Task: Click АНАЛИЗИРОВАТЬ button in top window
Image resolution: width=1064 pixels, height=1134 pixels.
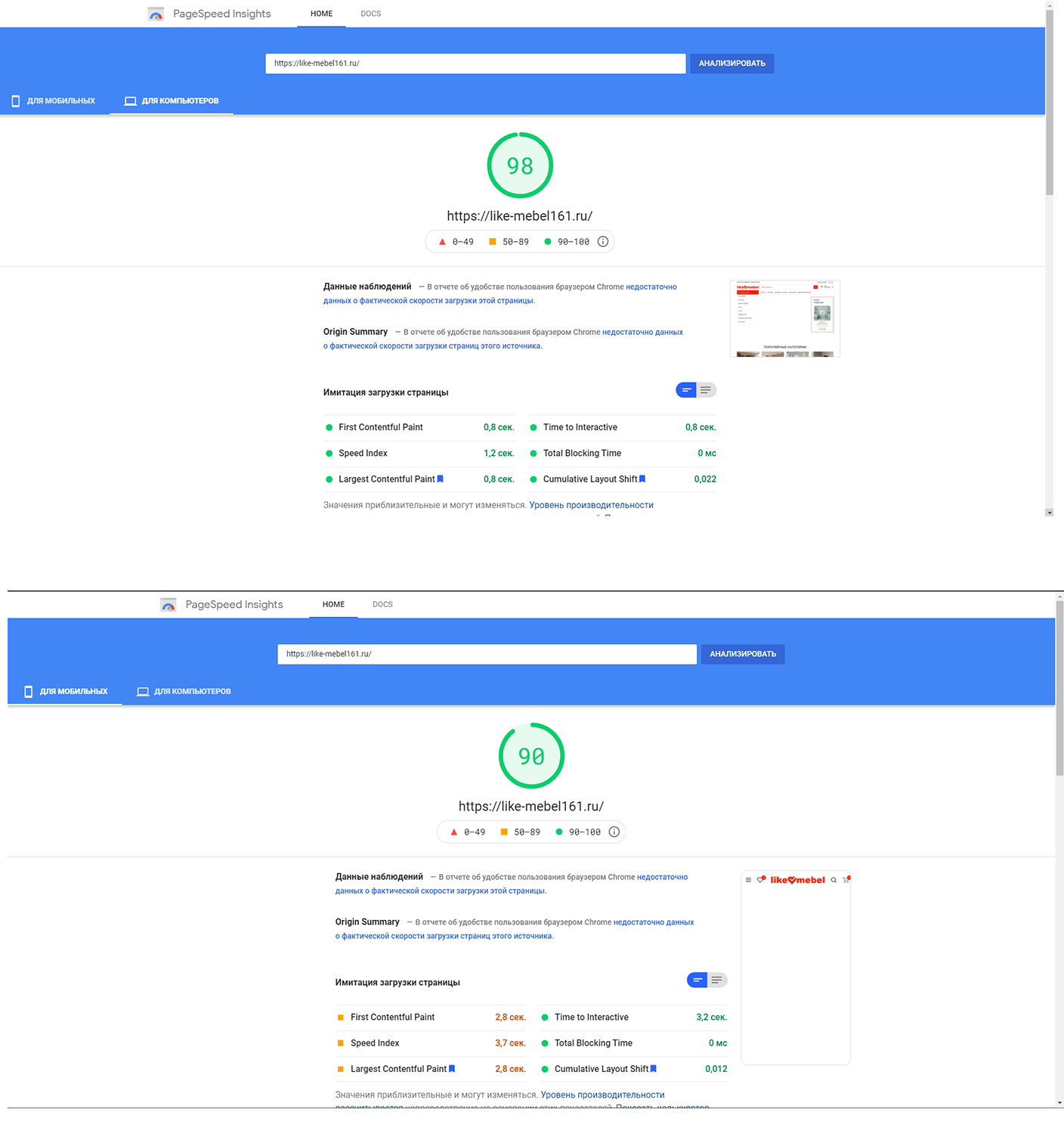Action: click(x=731, y=64)
